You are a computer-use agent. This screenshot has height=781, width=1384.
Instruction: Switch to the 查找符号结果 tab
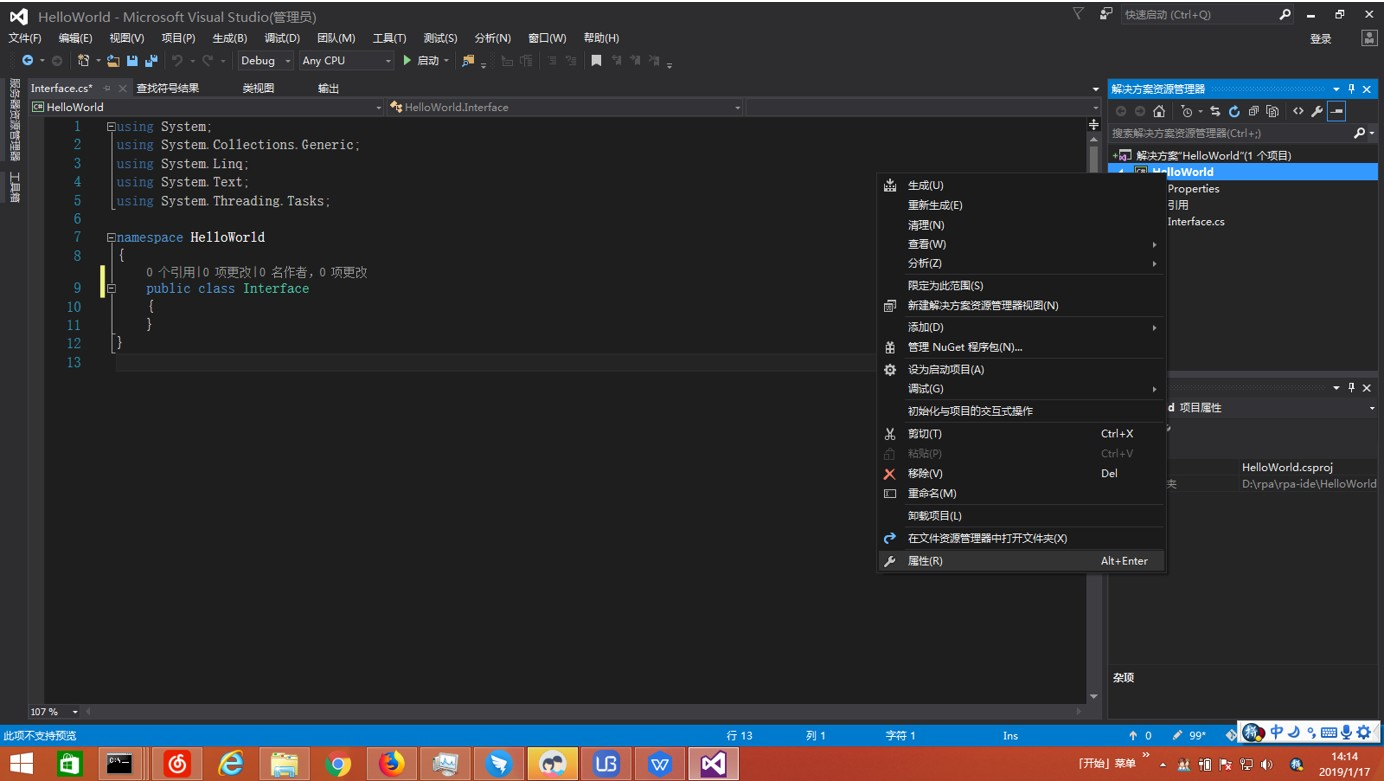168,88
